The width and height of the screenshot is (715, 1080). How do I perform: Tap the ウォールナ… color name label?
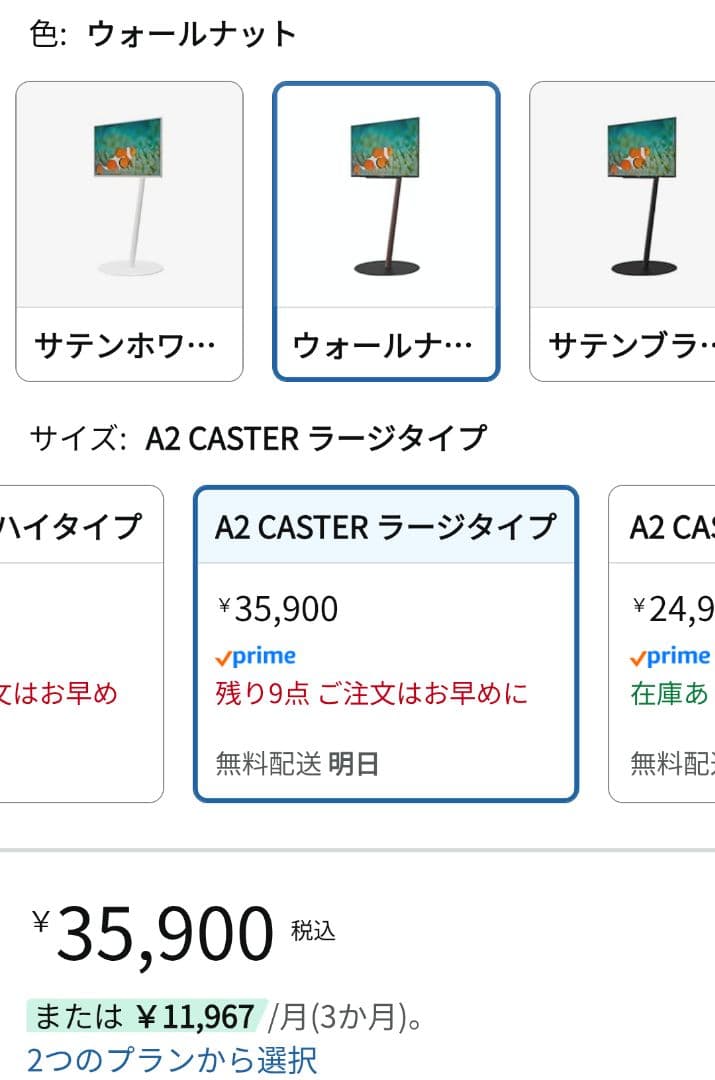(x=383, y=346)
